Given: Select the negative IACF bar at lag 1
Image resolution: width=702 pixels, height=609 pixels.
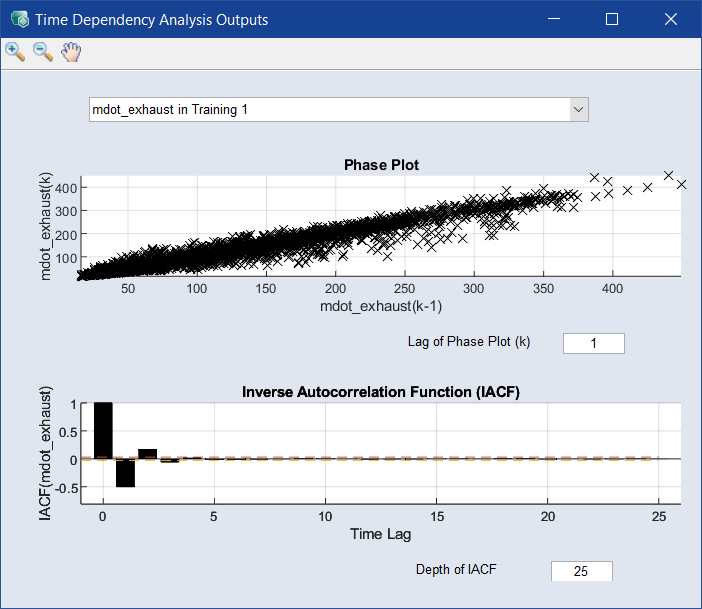Looking at the screenshot, I should [x=125, y=473].
